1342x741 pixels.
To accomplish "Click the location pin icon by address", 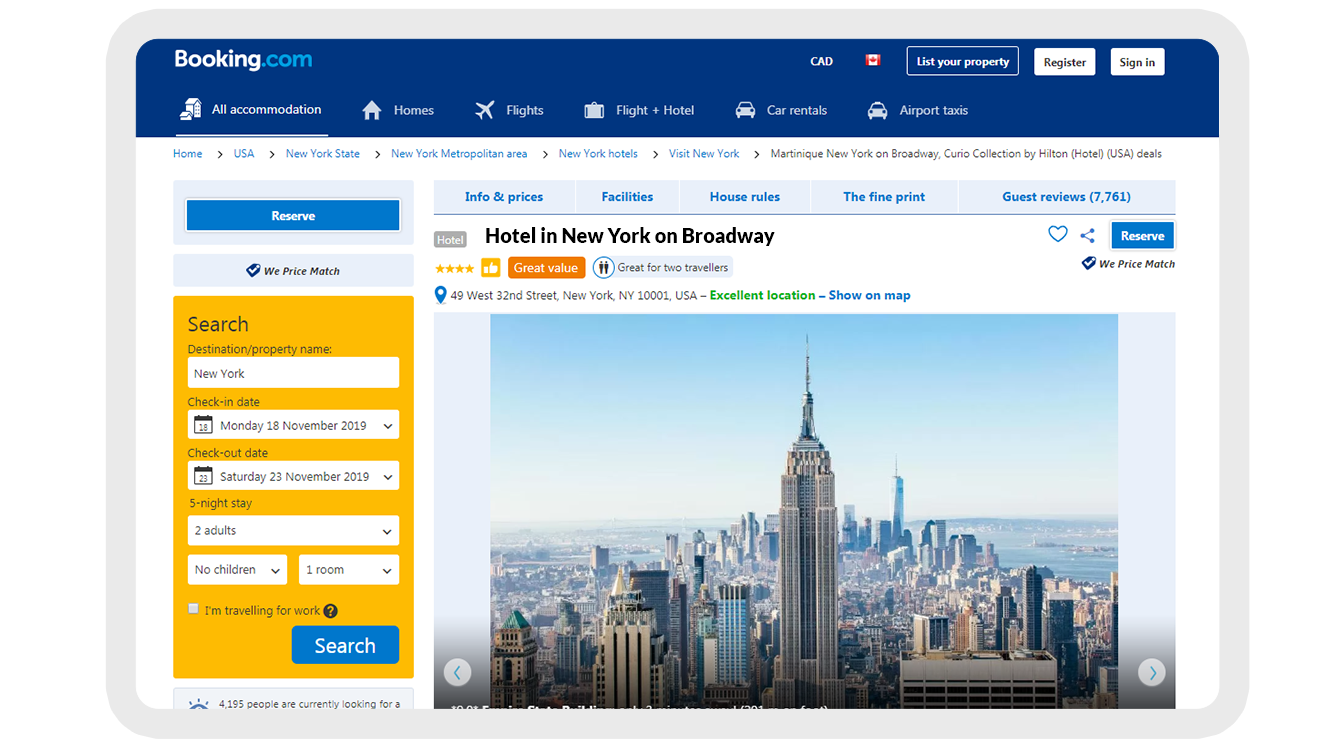I will [440, 295].
